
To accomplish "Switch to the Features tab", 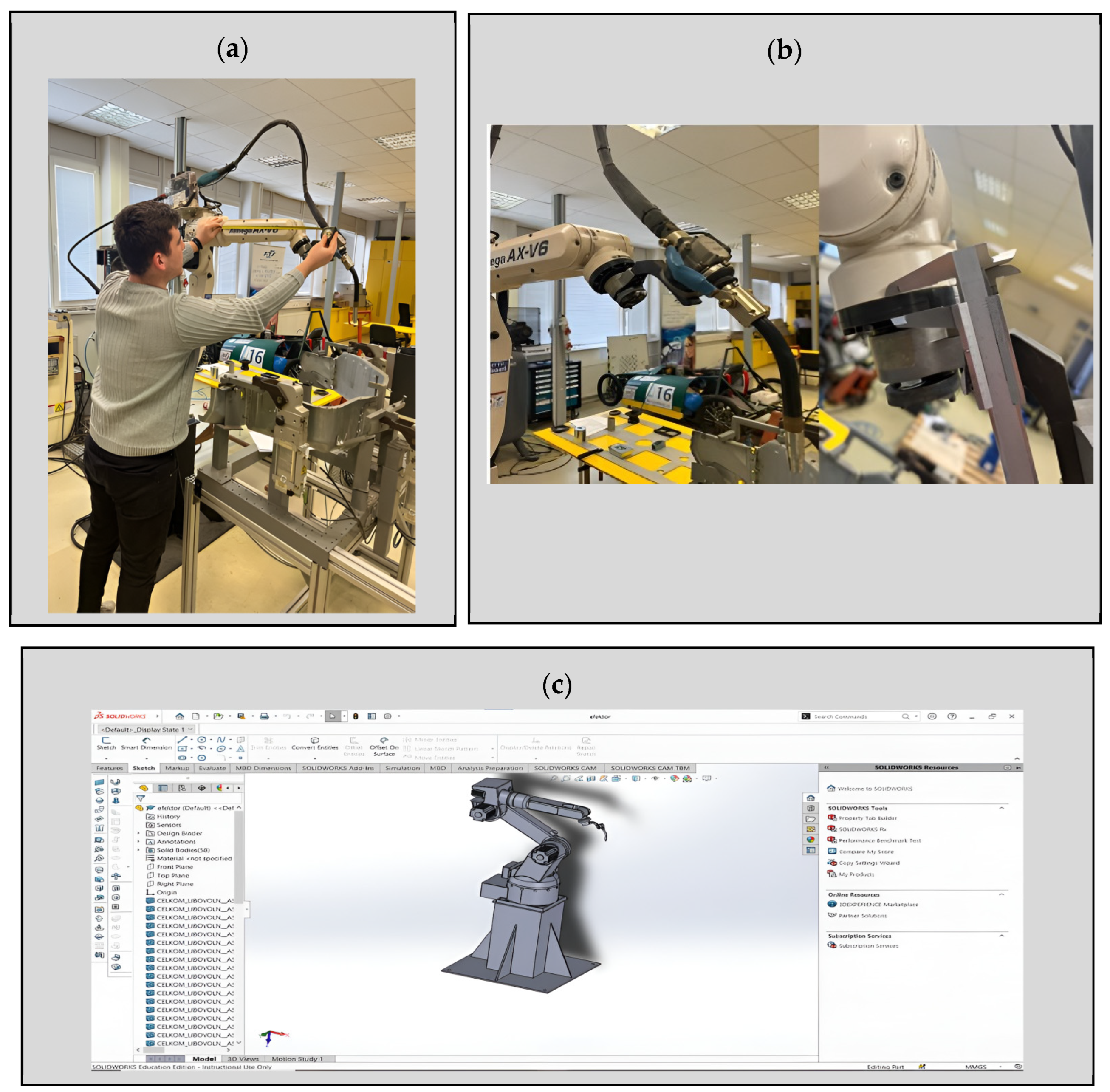I will click(x=110, y=768).
